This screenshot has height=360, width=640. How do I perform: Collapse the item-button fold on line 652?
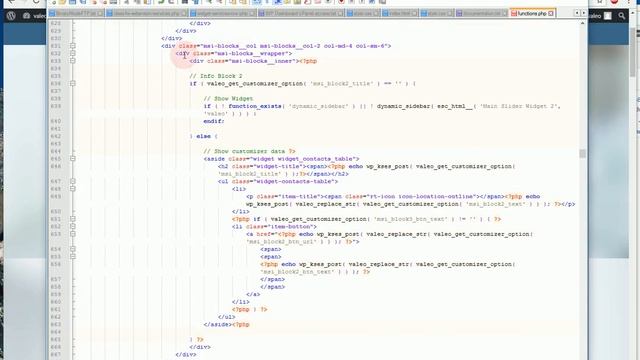[73, 227]
